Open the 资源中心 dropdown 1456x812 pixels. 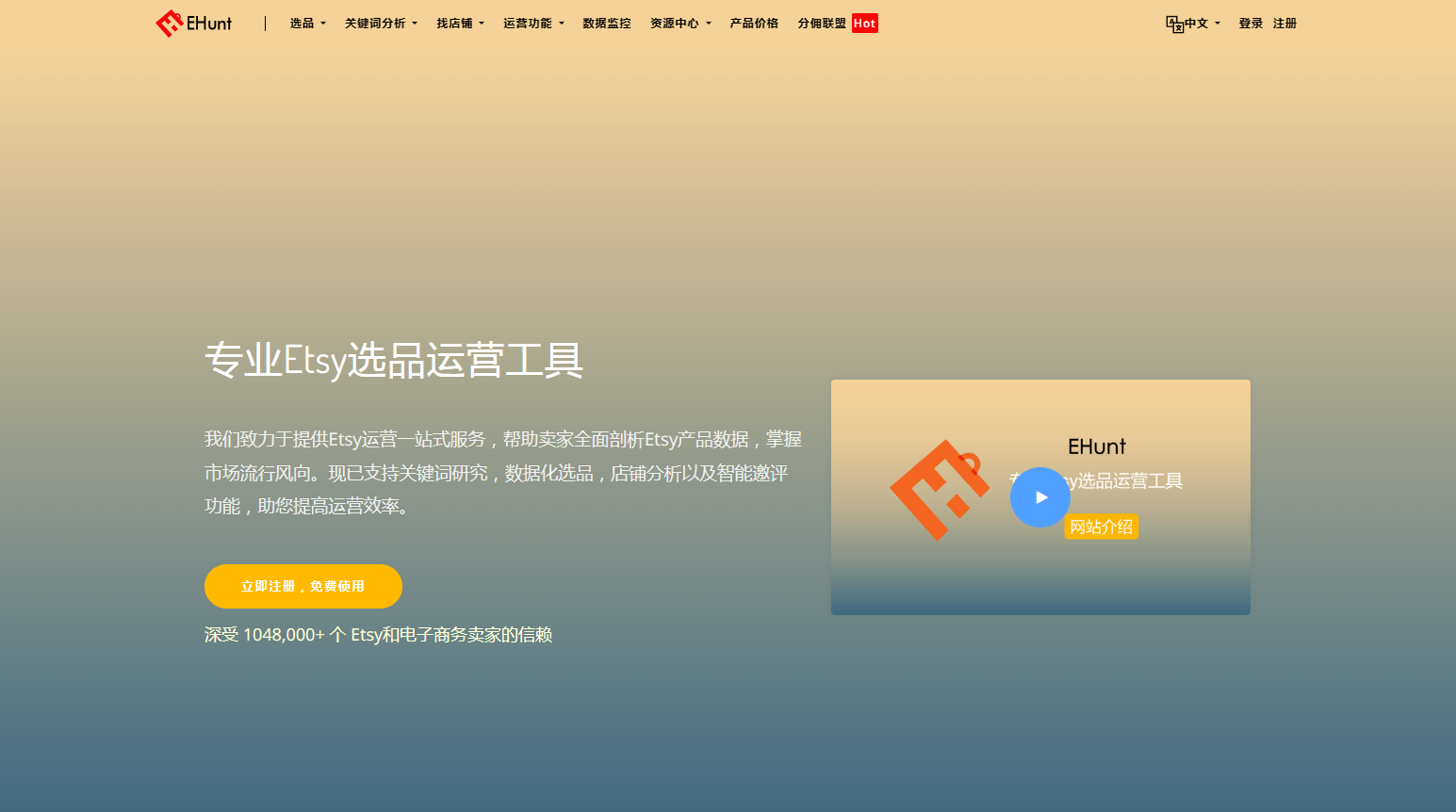[x=680, y=24]
